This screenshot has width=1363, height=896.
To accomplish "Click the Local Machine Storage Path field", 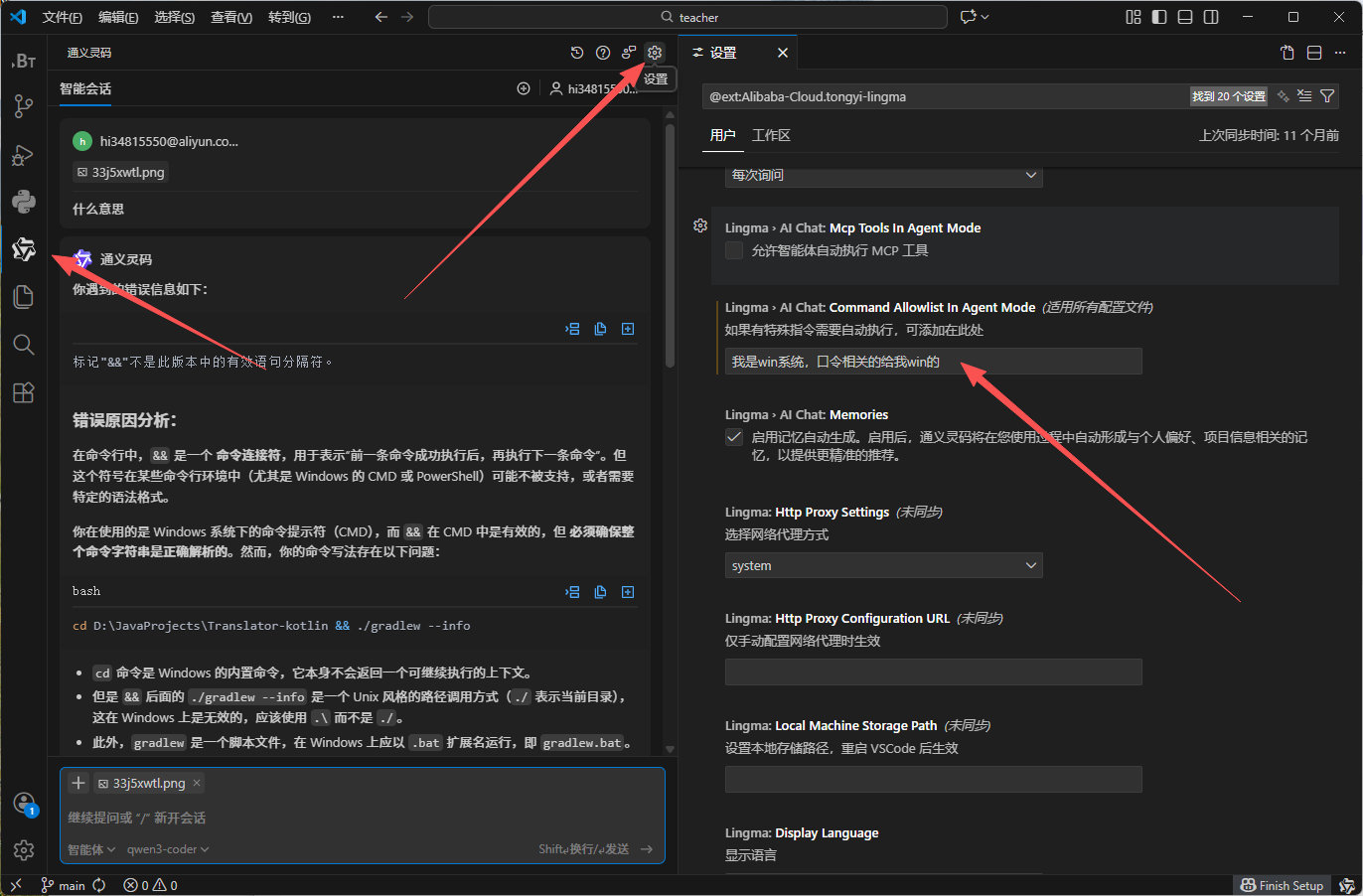I will (x=934, y=780).
